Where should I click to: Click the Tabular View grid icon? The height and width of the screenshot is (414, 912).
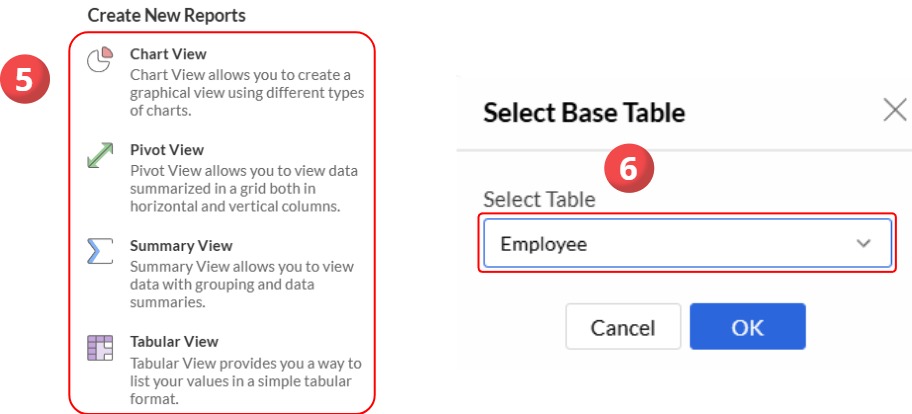(x=98, y=348)
